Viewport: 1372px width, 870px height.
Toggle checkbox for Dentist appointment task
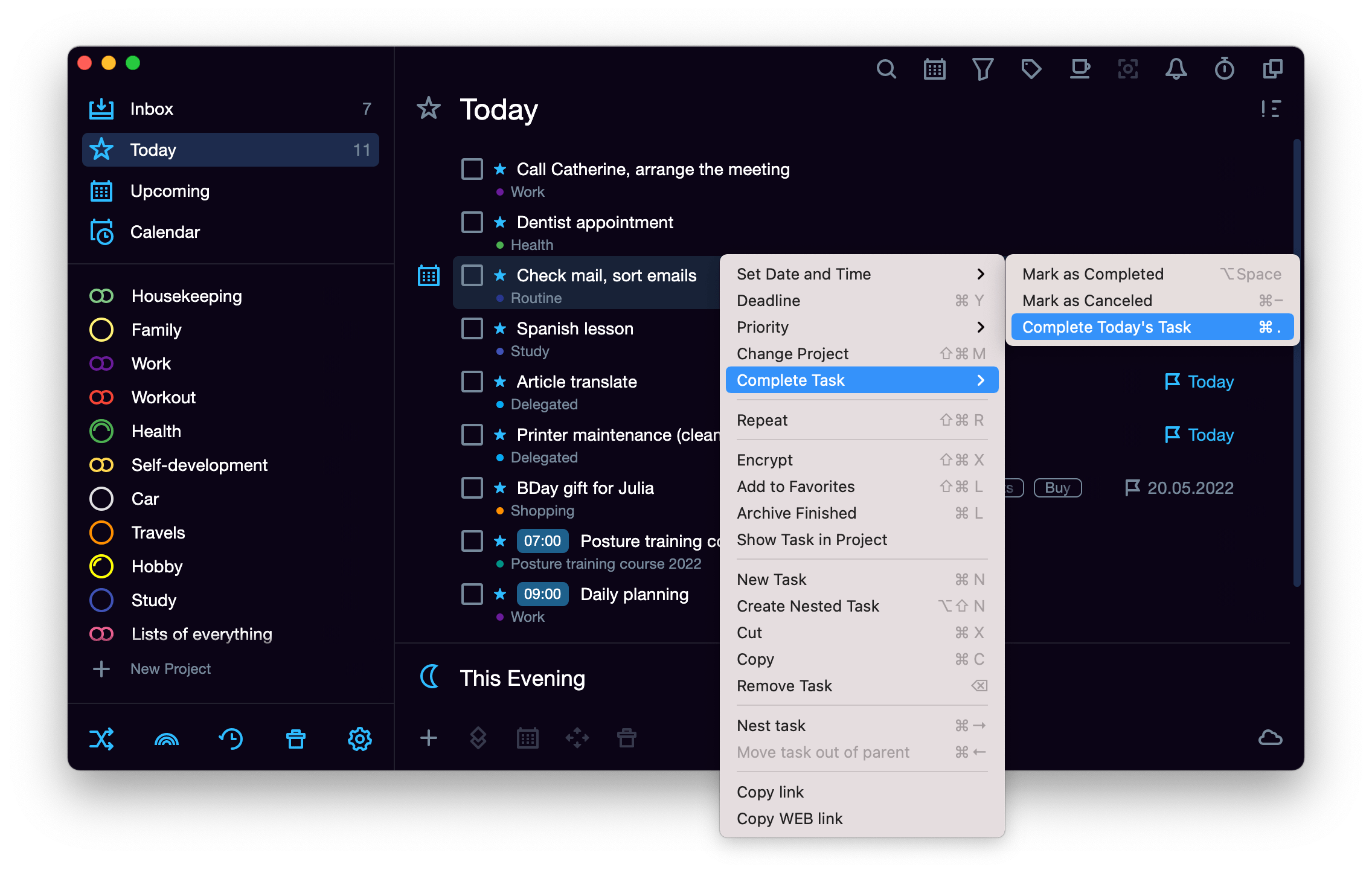pos(469,221)
